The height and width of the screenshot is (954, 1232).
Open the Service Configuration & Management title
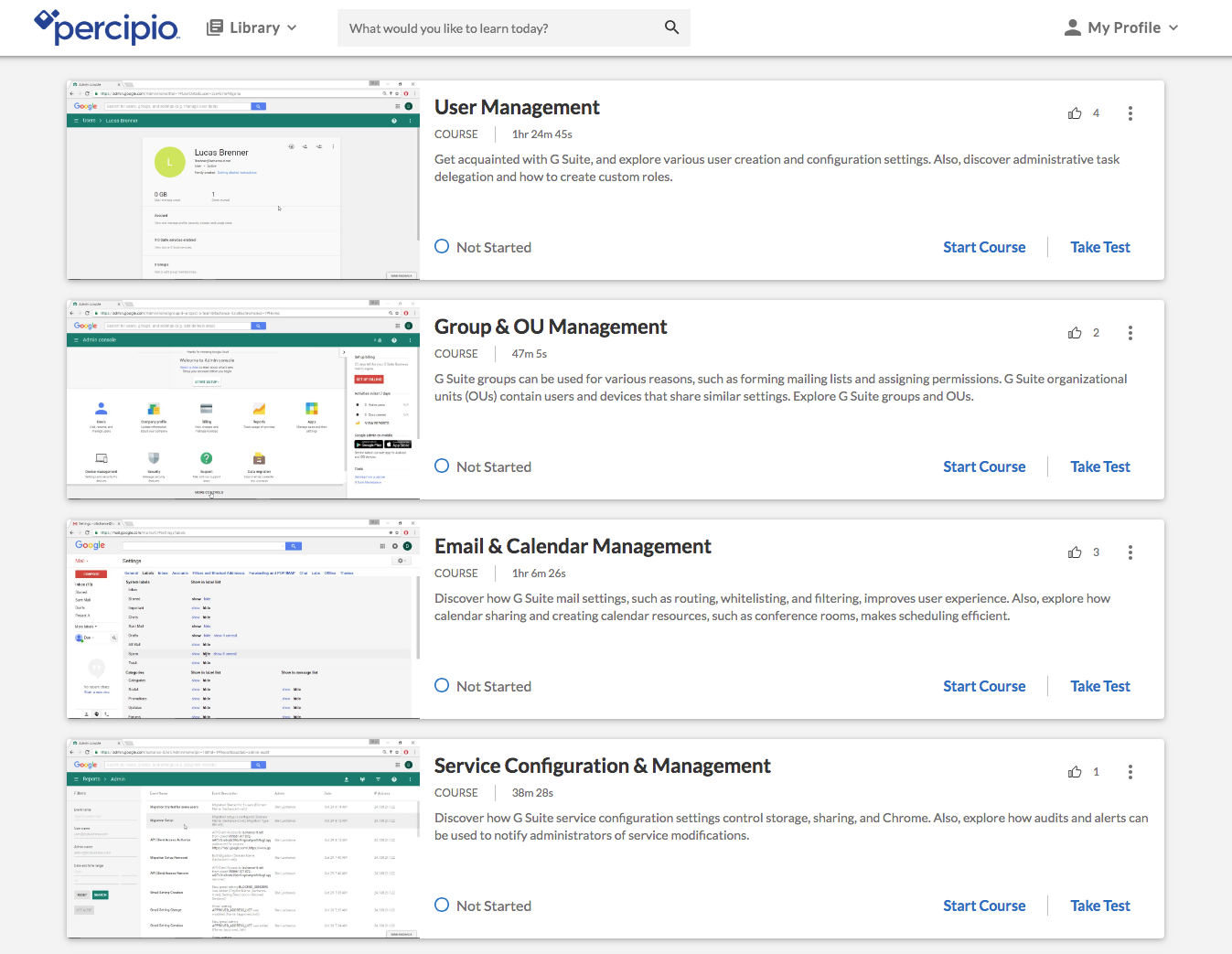click(x=603, y=766)
